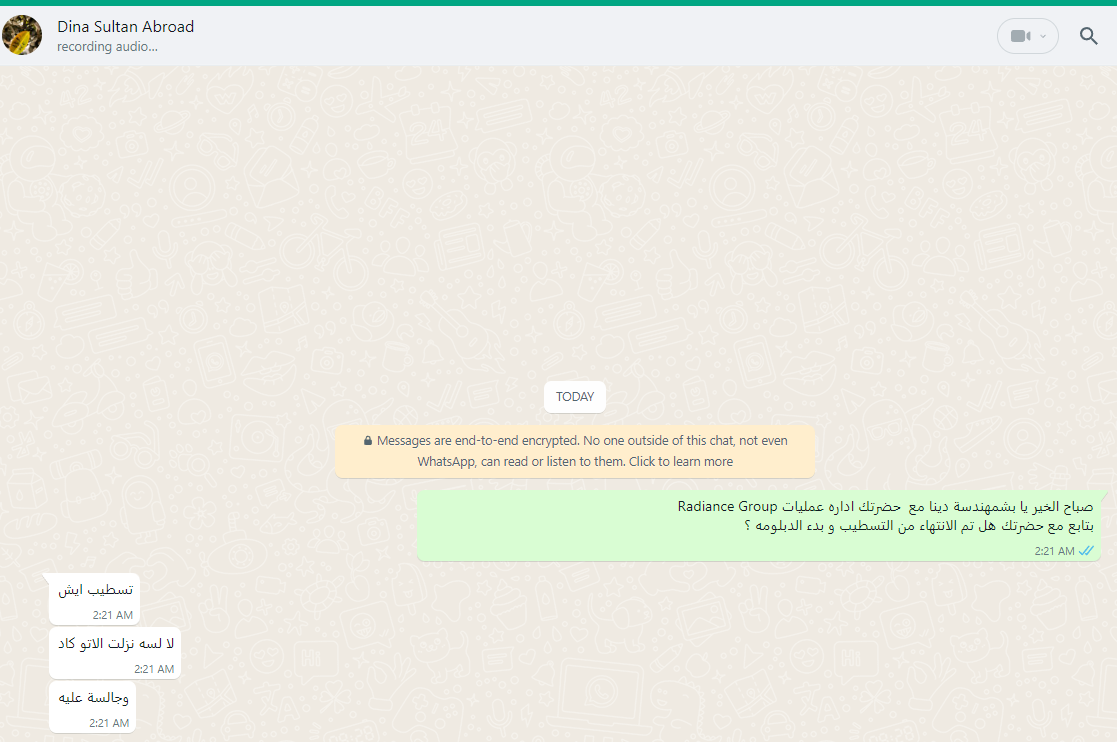
Task: Click the blue double-check read receipt
Action: [1086, 550]
